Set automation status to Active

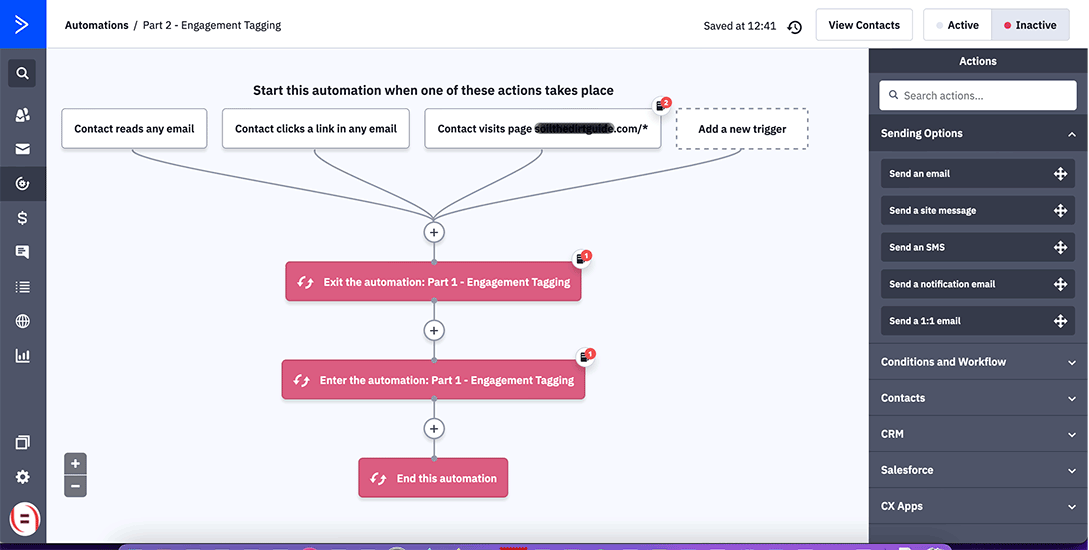(x=957, y=25)
